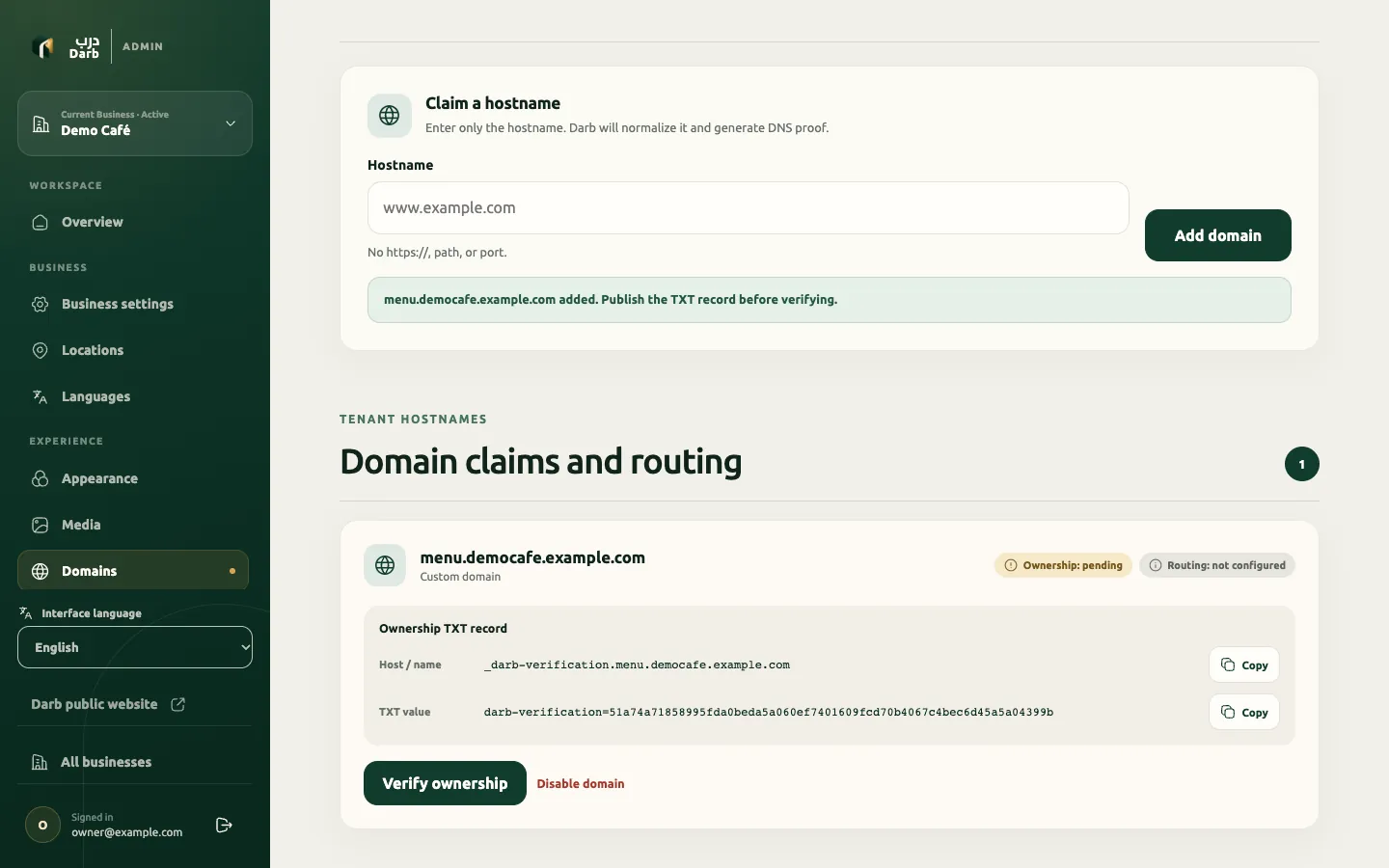Click the Ownership TXT record heading
1389x868 pixels.
coord(443,628)
